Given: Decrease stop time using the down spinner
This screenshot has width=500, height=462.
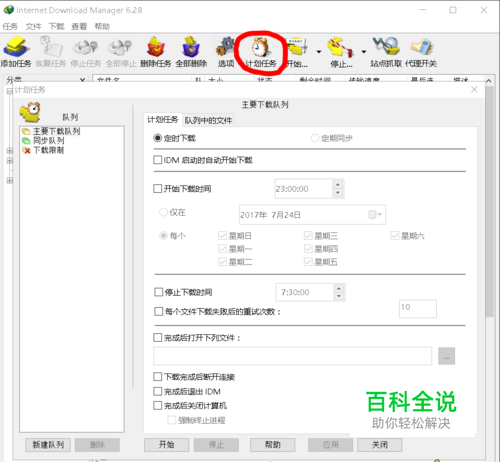Looking at the screenshot, I should (x=339, y=296).
